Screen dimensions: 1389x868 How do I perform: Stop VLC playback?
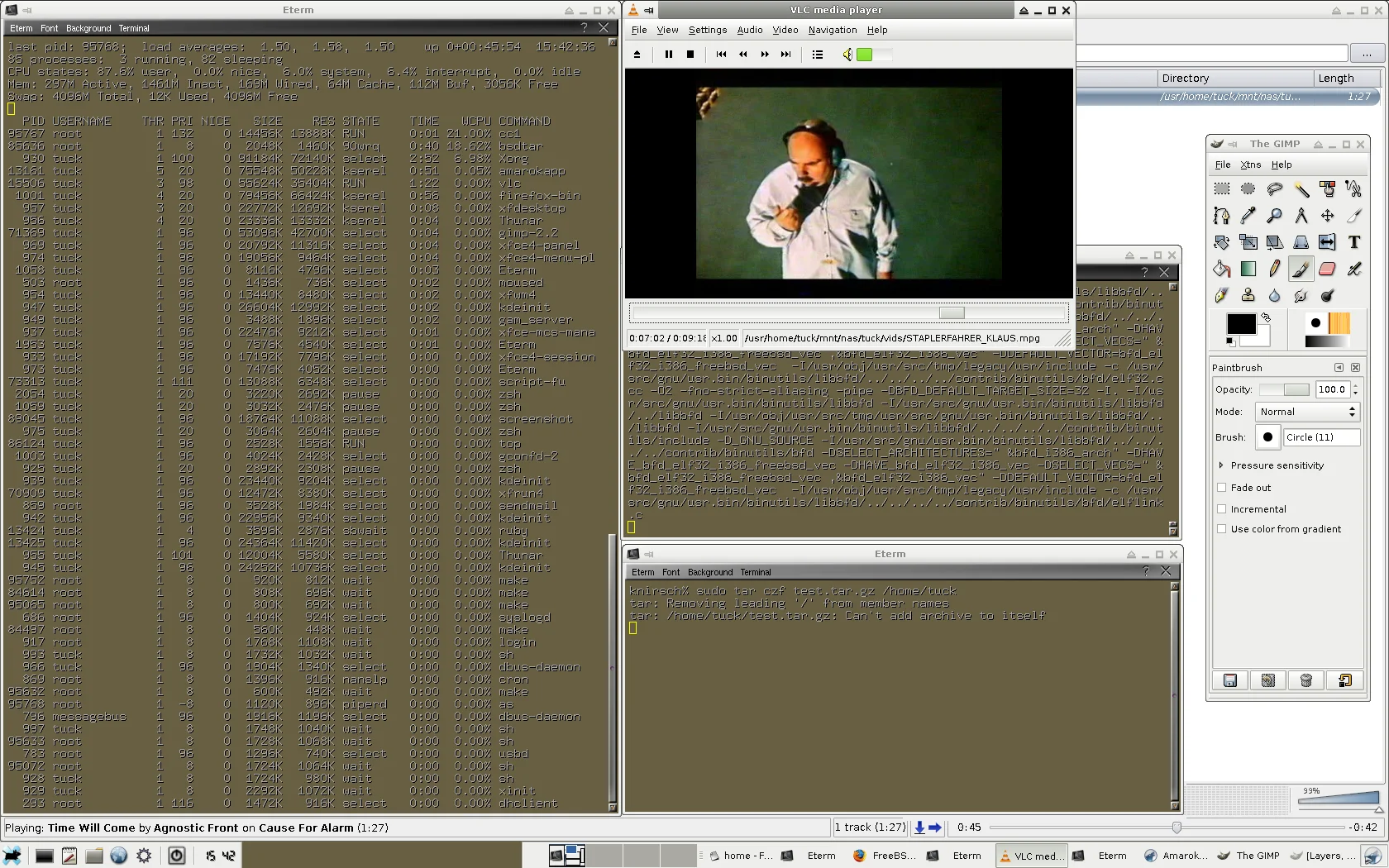click(x=690, y=55)
